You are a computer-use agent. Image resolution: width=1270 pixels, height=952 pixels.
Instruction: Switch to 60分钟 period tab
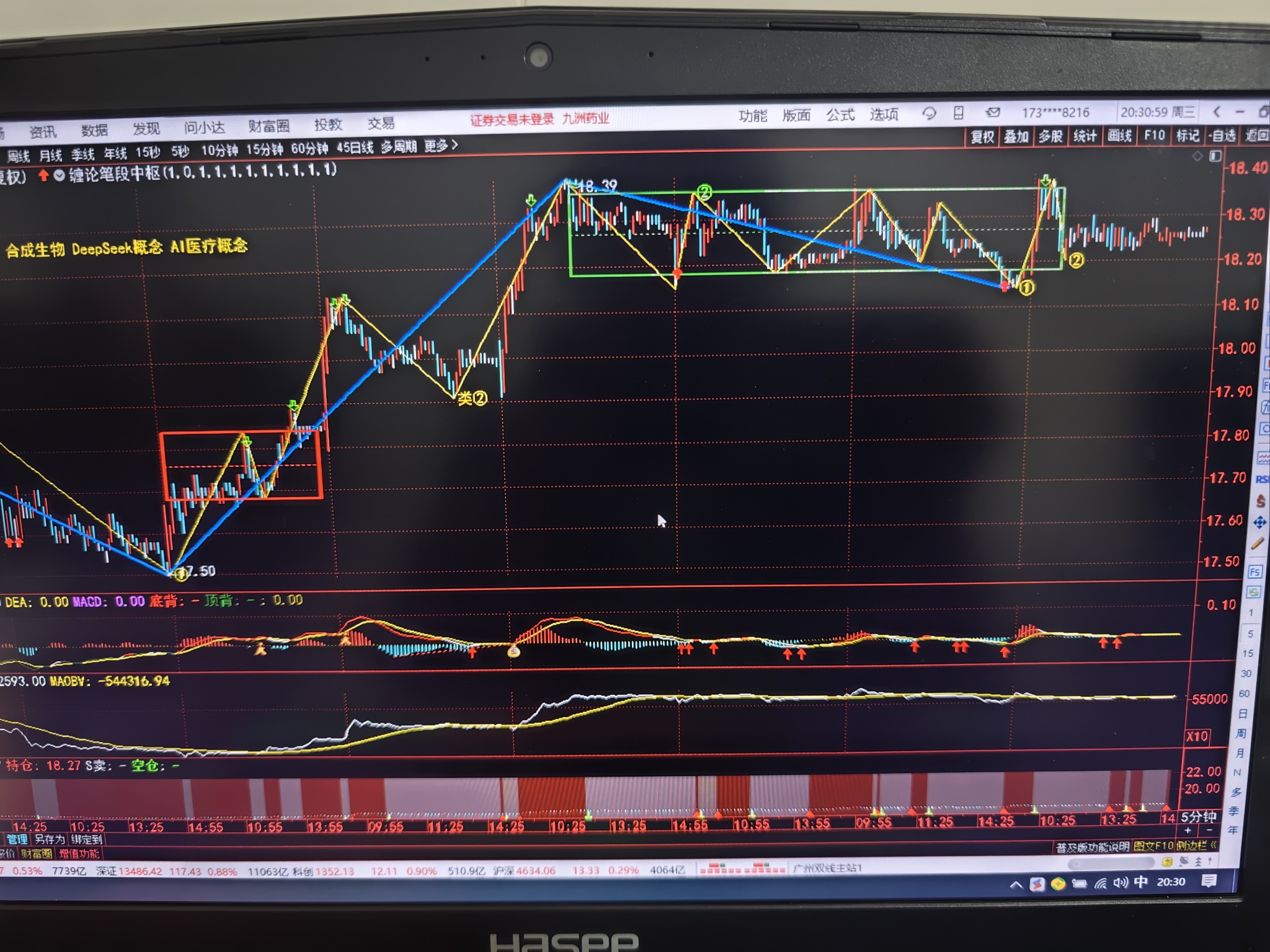coord(309,149)
